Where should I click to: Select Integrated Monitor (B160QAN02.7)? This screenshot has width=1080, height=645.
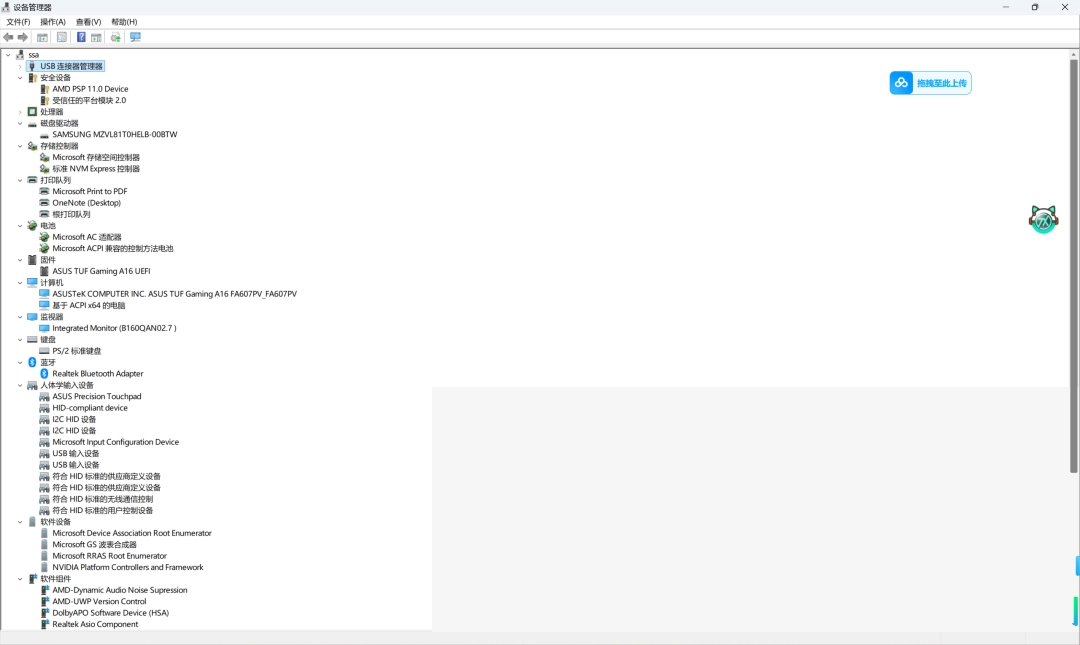coord(114,328)
